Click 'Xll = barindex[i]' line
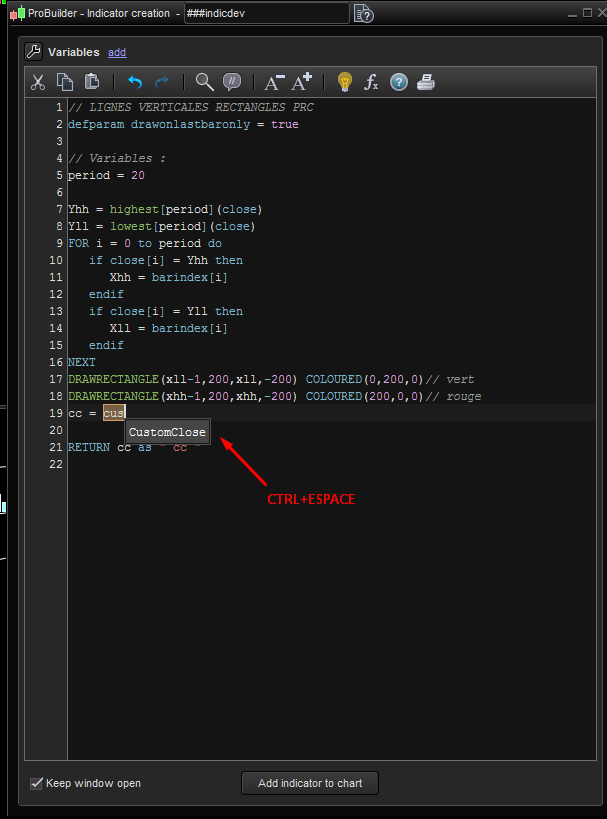 pos(168,329)
